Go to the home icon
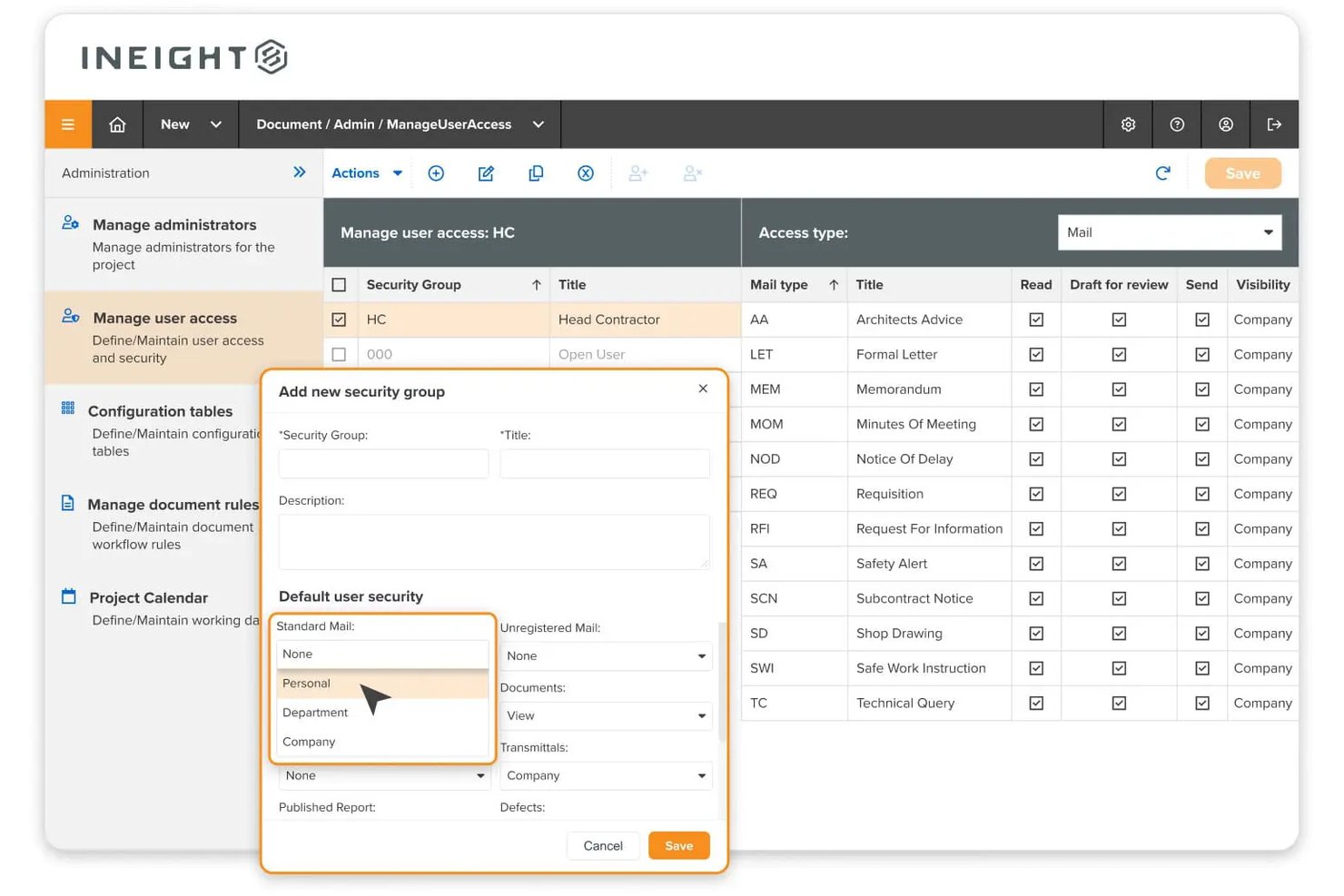The height and width of the screenshot is (896, 1344). 117,124
